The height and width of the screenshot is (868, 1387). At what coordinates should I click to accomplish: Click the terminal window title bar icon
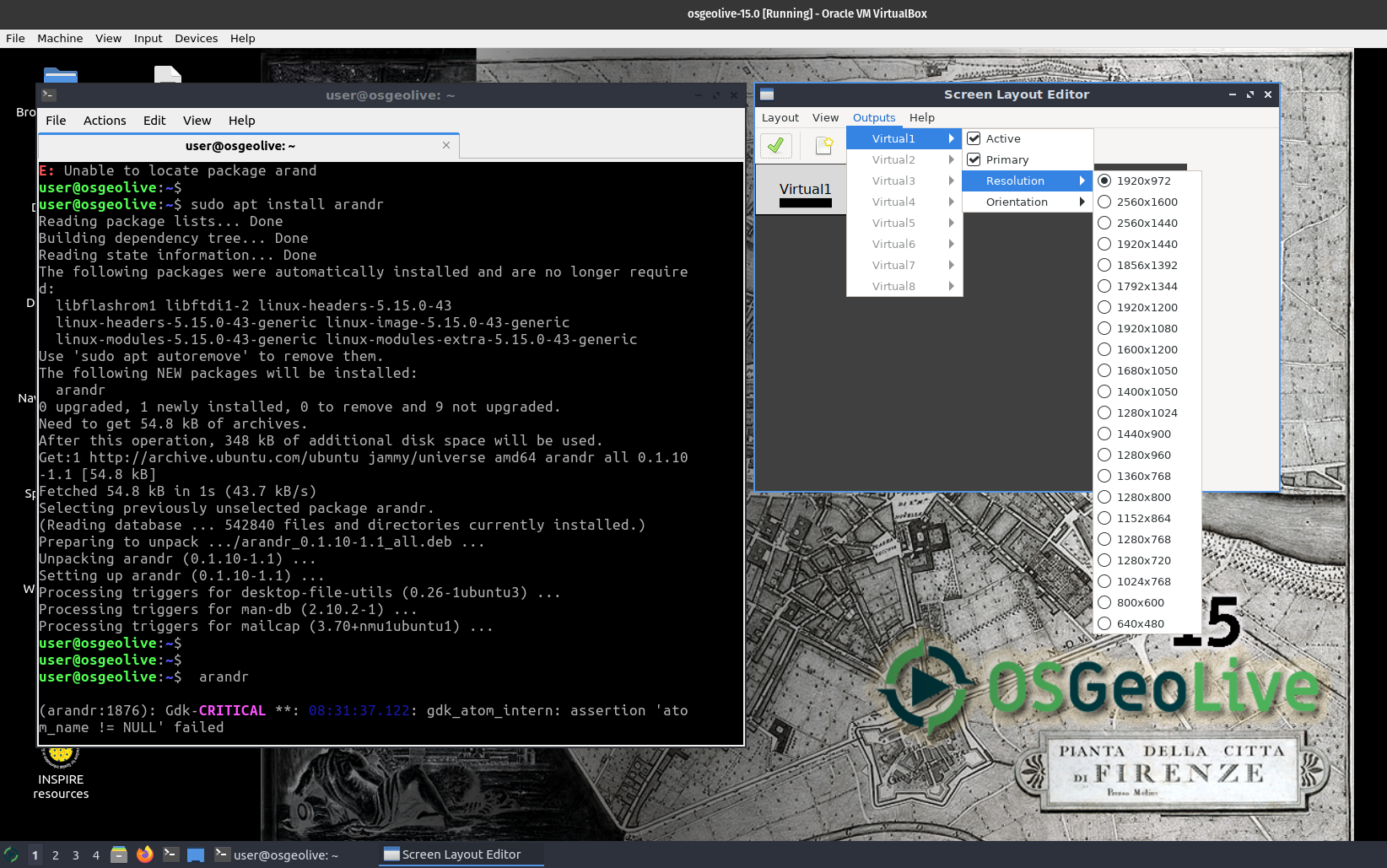pos(49,95)
